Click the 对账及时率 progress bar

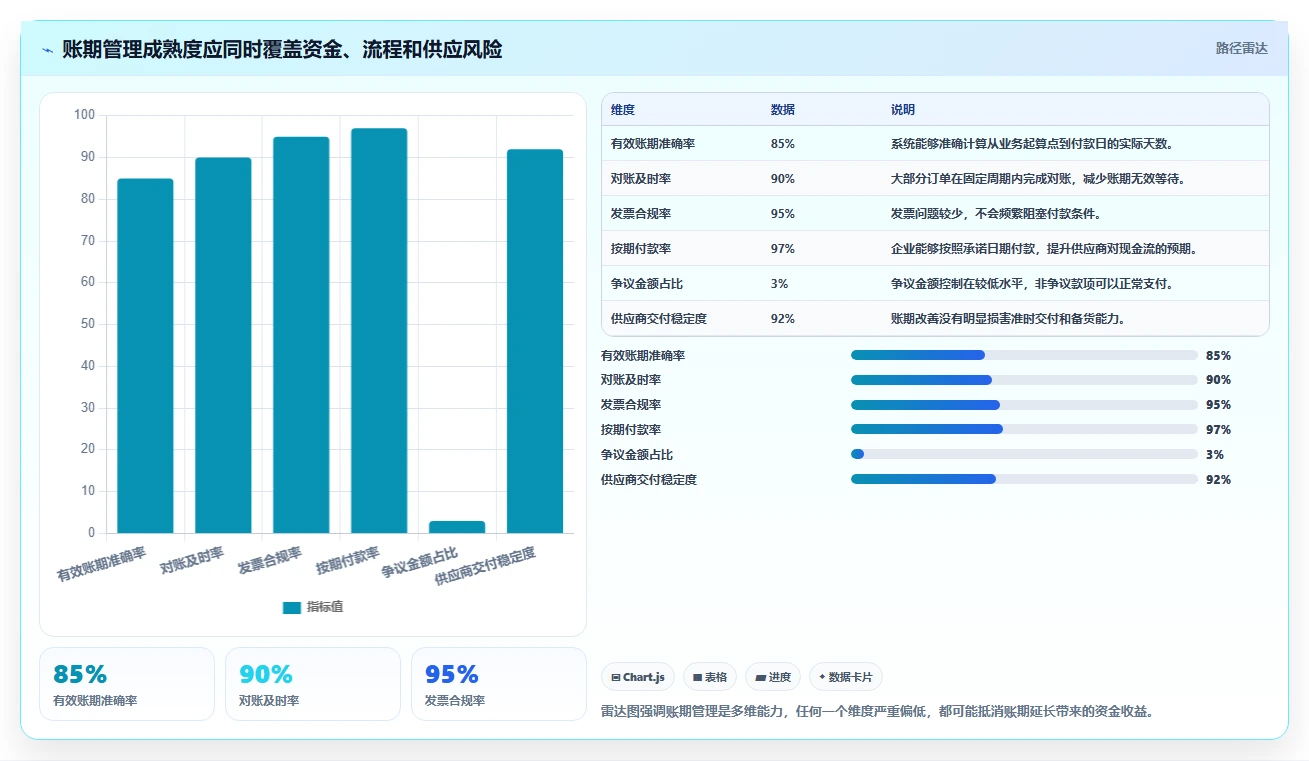pos(1024,380)
